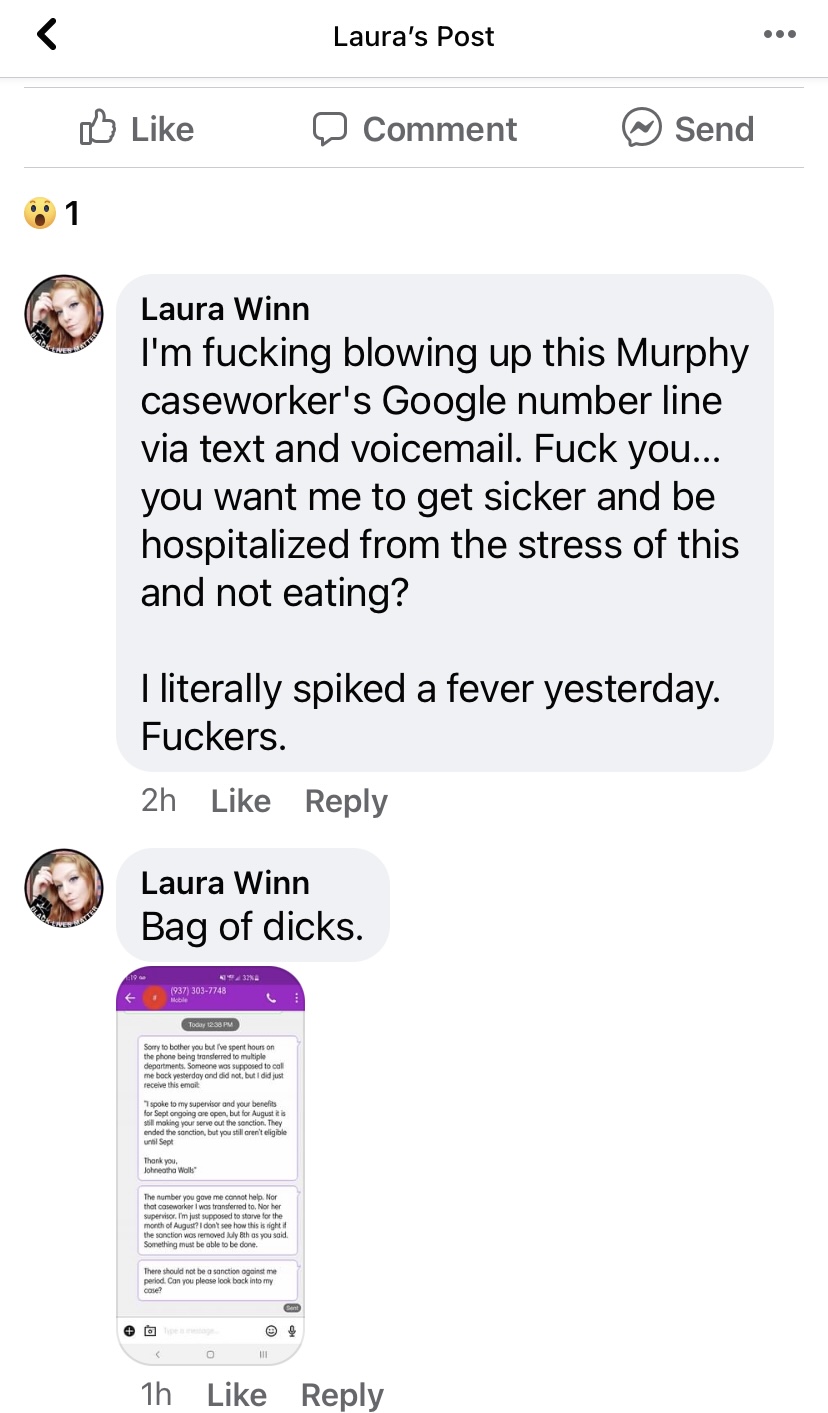Tap the Comment speech bubble button
This screenshot has height=1413, width=828.
point(414,129)
